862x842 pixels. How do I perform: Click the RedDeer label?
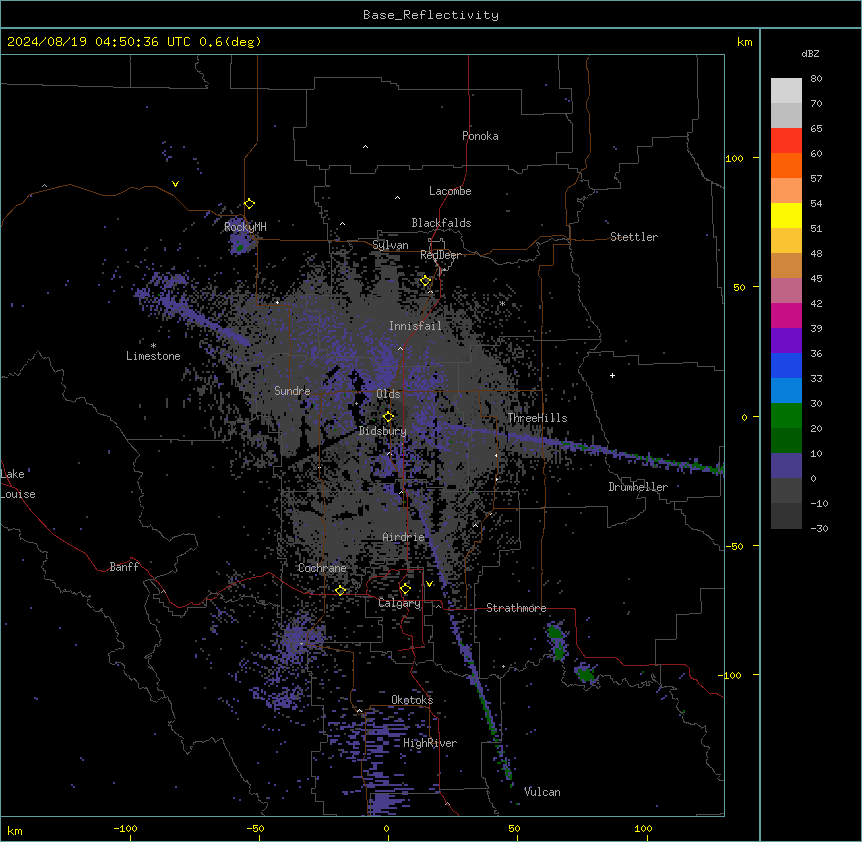click(x=440, y=255)
